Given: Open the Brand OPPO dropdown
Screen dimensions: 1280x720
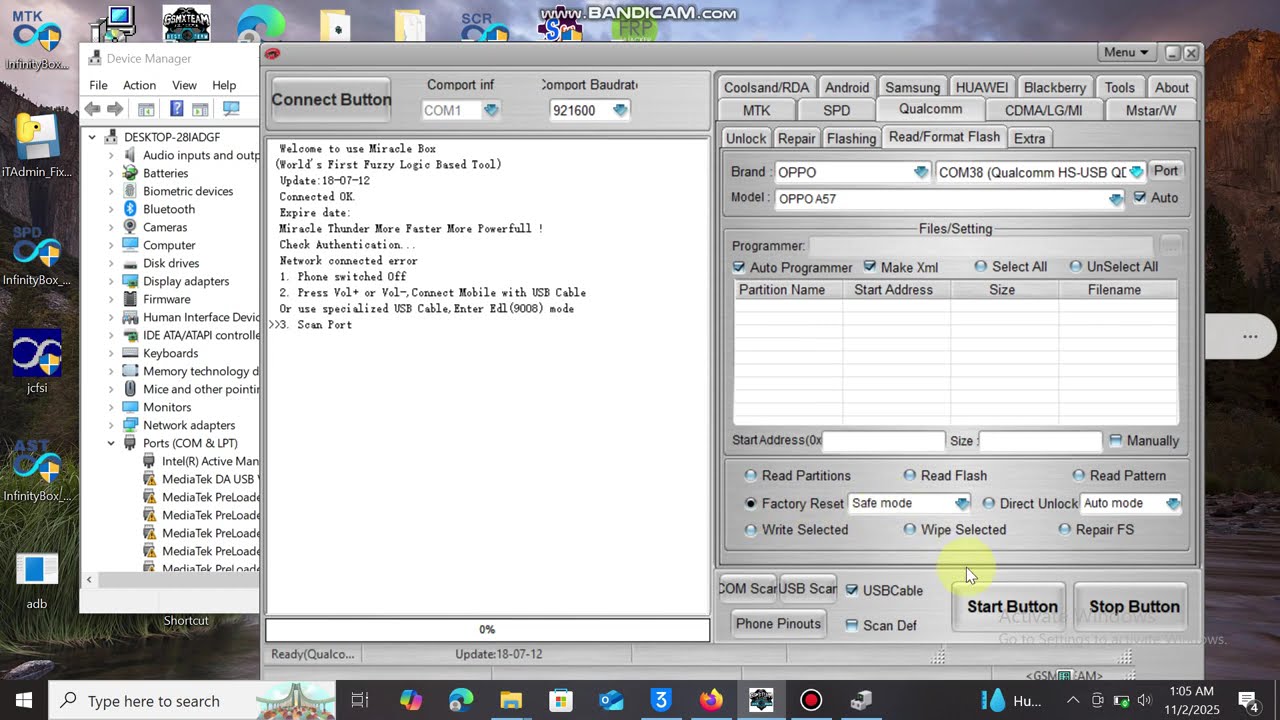Looking at the screenshot, I should click(x=921, y=172).
